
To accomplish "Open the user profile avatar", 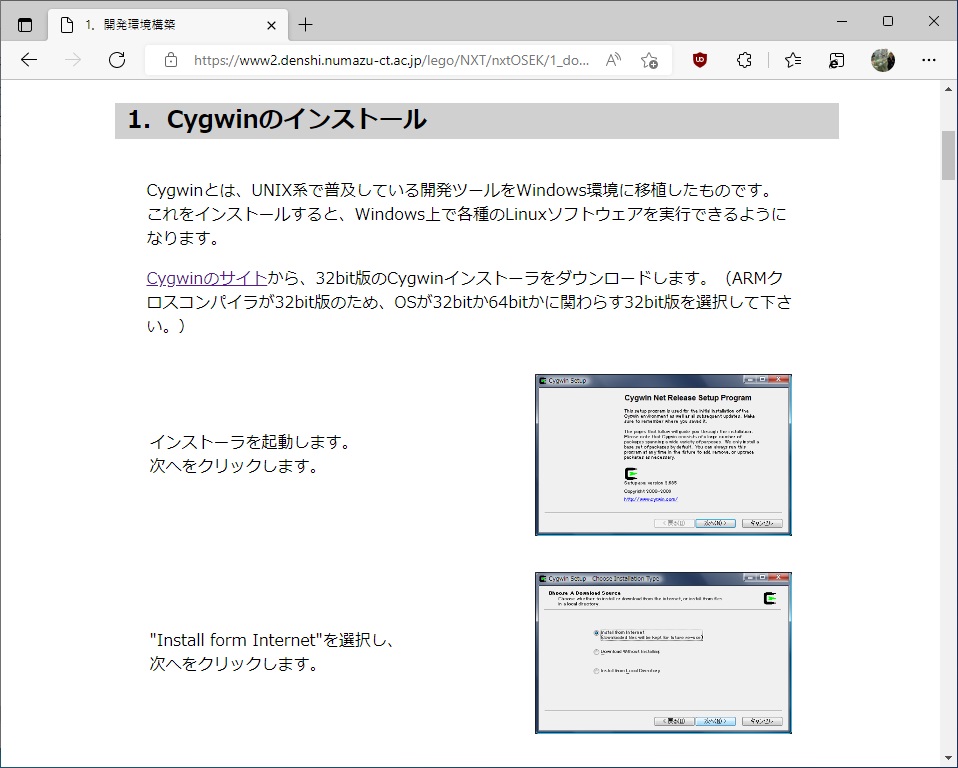I will point(883,60).
